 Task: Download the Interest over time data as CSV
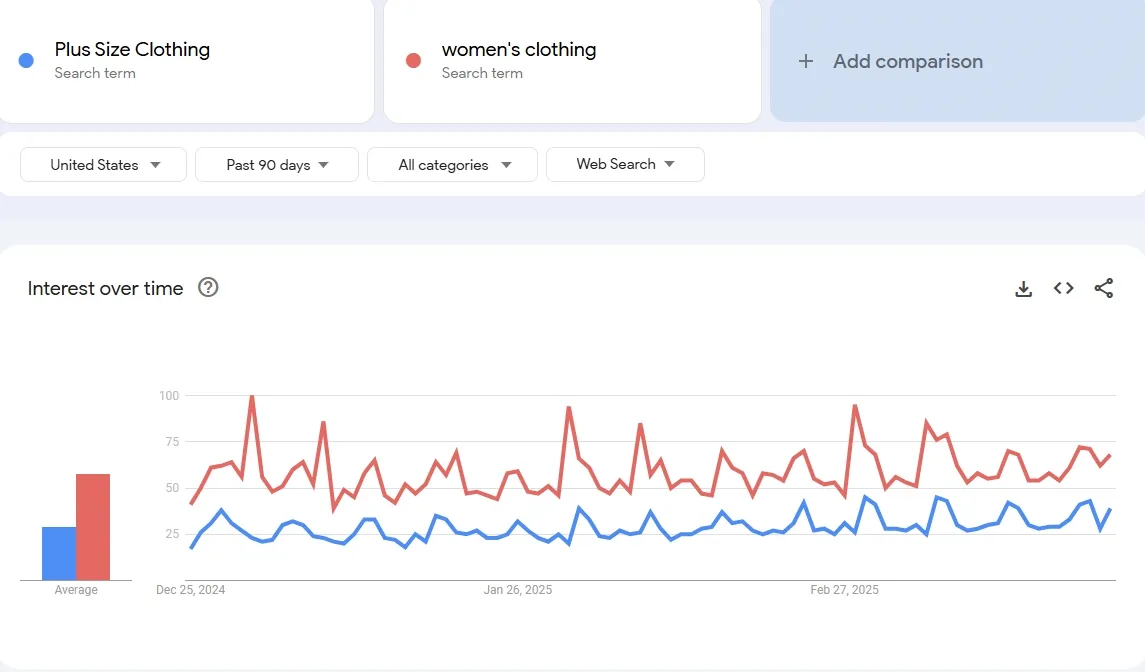coord(1023,288)
